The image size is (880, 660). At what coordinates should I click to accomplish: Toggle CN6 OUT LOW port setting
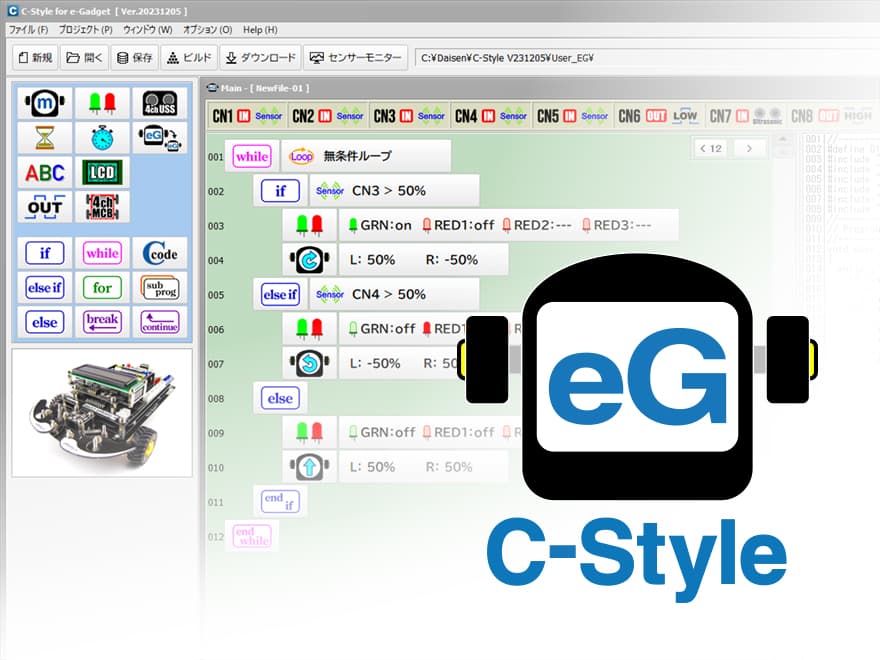[657, 116]
